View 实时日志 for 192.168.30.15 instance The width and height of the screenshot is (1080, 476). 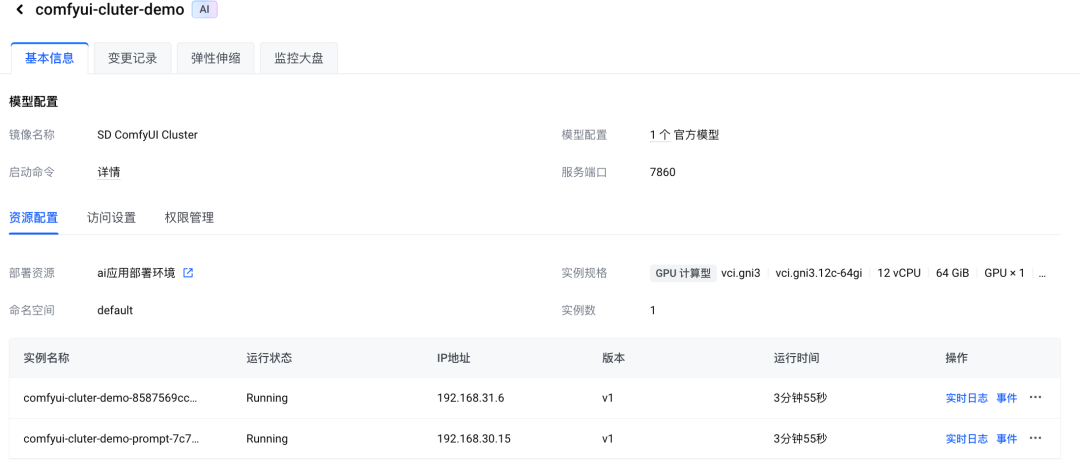(966, 438)
